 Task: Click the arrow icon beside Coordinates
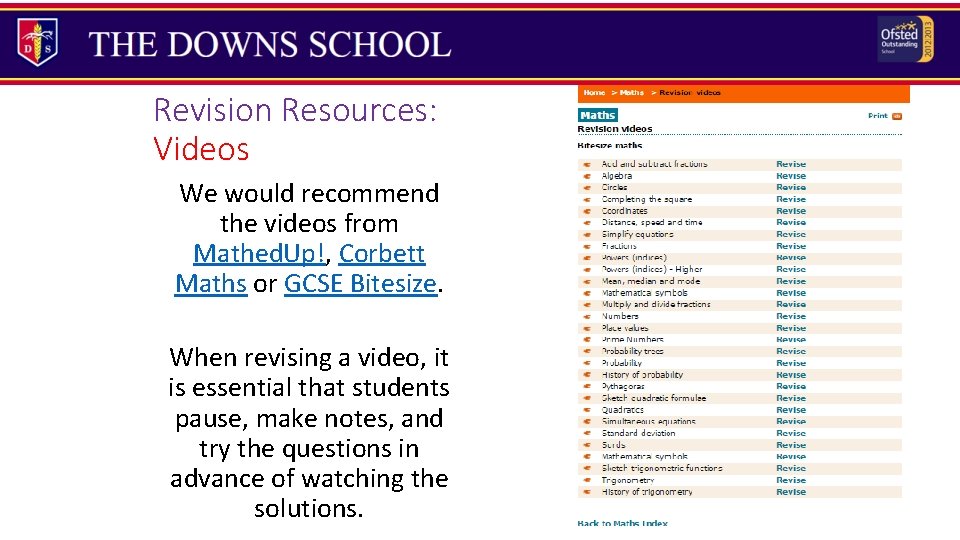(x=587, y=211)
